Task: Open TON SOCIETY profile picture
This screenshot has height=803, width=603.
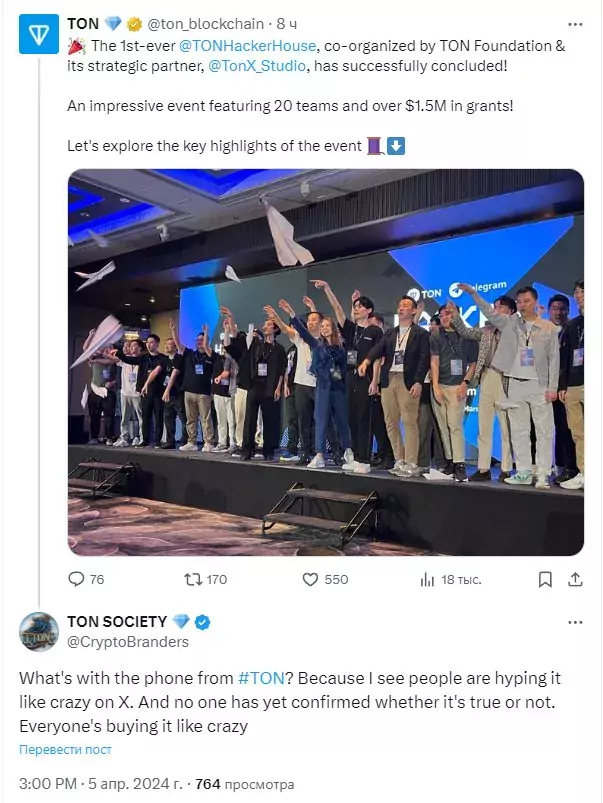Action: 38,632
